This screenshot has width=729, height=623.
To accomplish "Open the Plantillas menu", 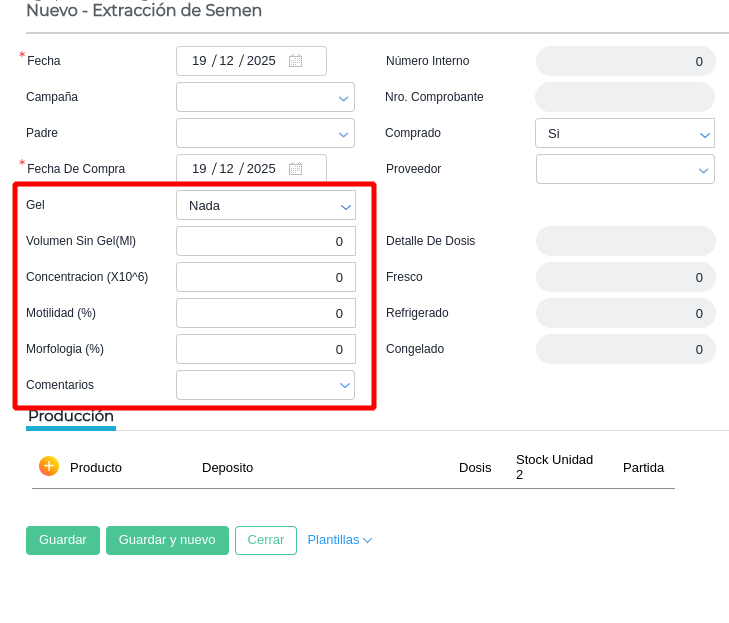I will coord(339,540).
